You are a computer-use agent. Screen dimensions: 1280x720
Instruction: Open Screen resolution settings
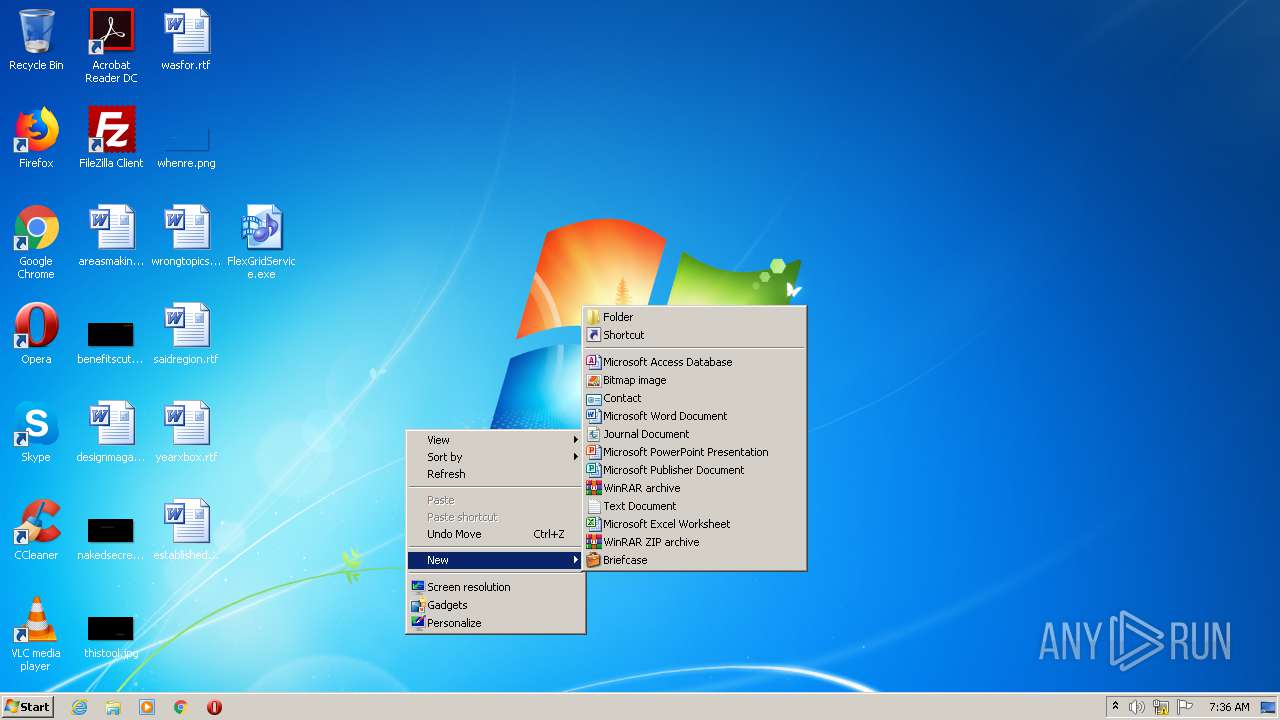(495, 587)
